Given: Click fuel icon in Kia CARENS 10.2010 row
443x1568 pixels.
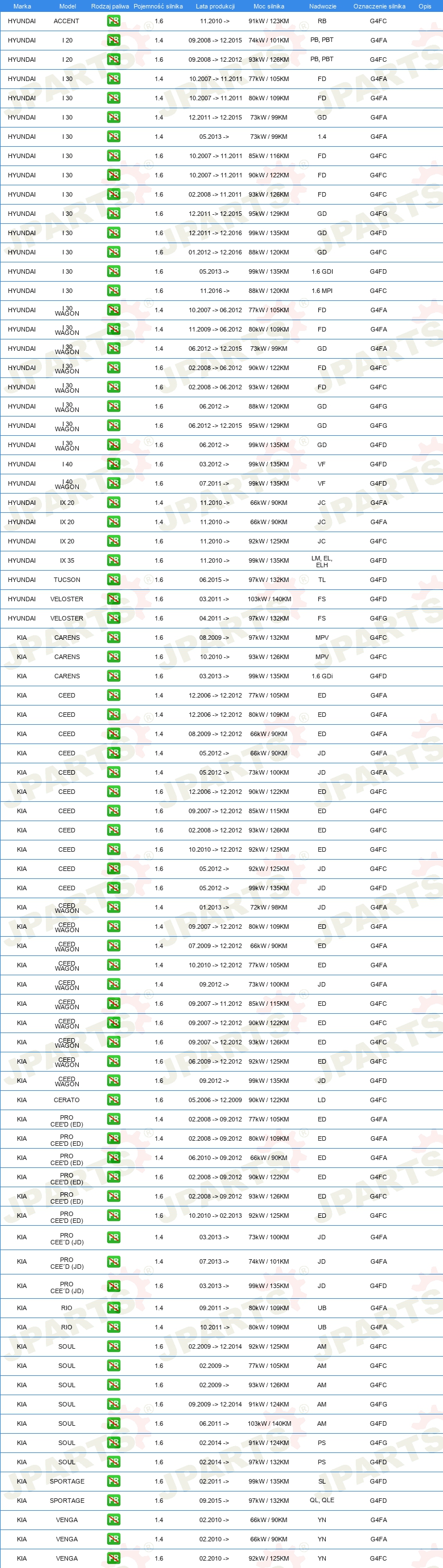Looking at the screenshot, I should pyautogui.click(x=113, y=657).
